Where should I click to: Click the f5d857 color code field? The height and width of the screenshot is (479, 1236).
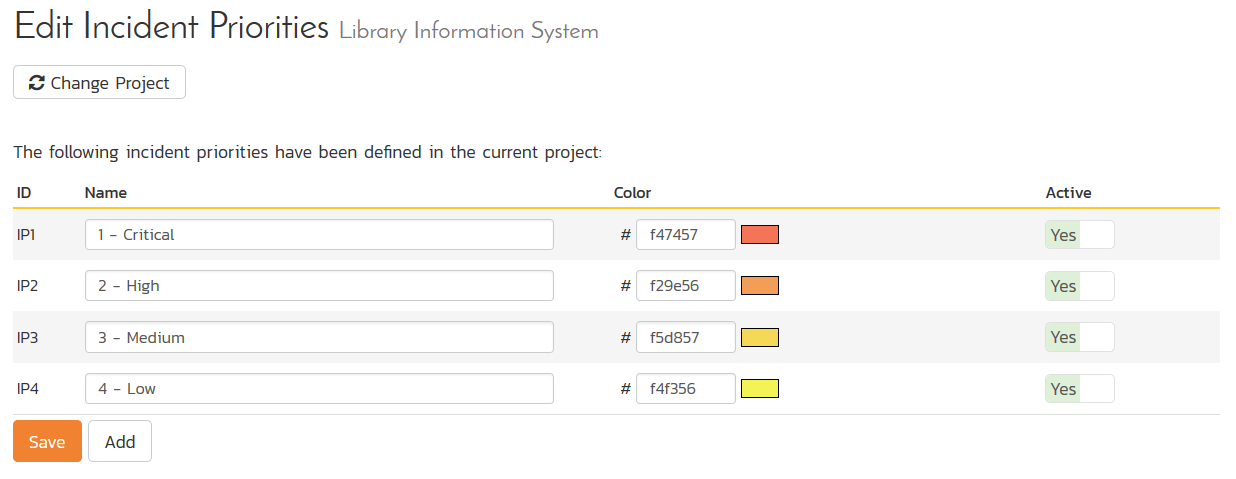click(686, 337)
